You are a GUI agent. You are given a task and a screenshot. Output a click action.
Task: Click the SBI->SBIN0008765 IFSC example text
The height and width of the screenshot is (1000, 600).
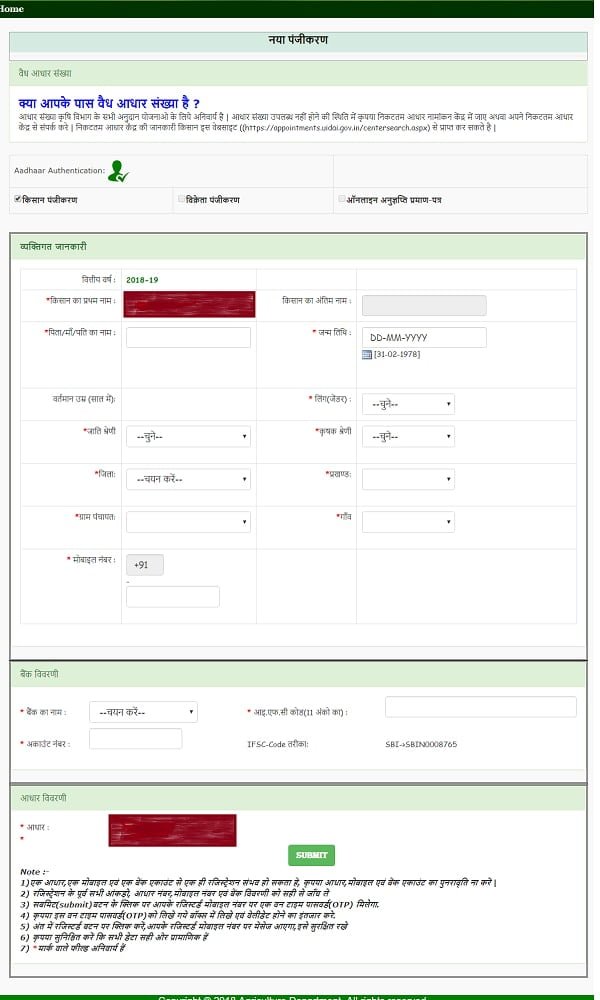[421, 744]
